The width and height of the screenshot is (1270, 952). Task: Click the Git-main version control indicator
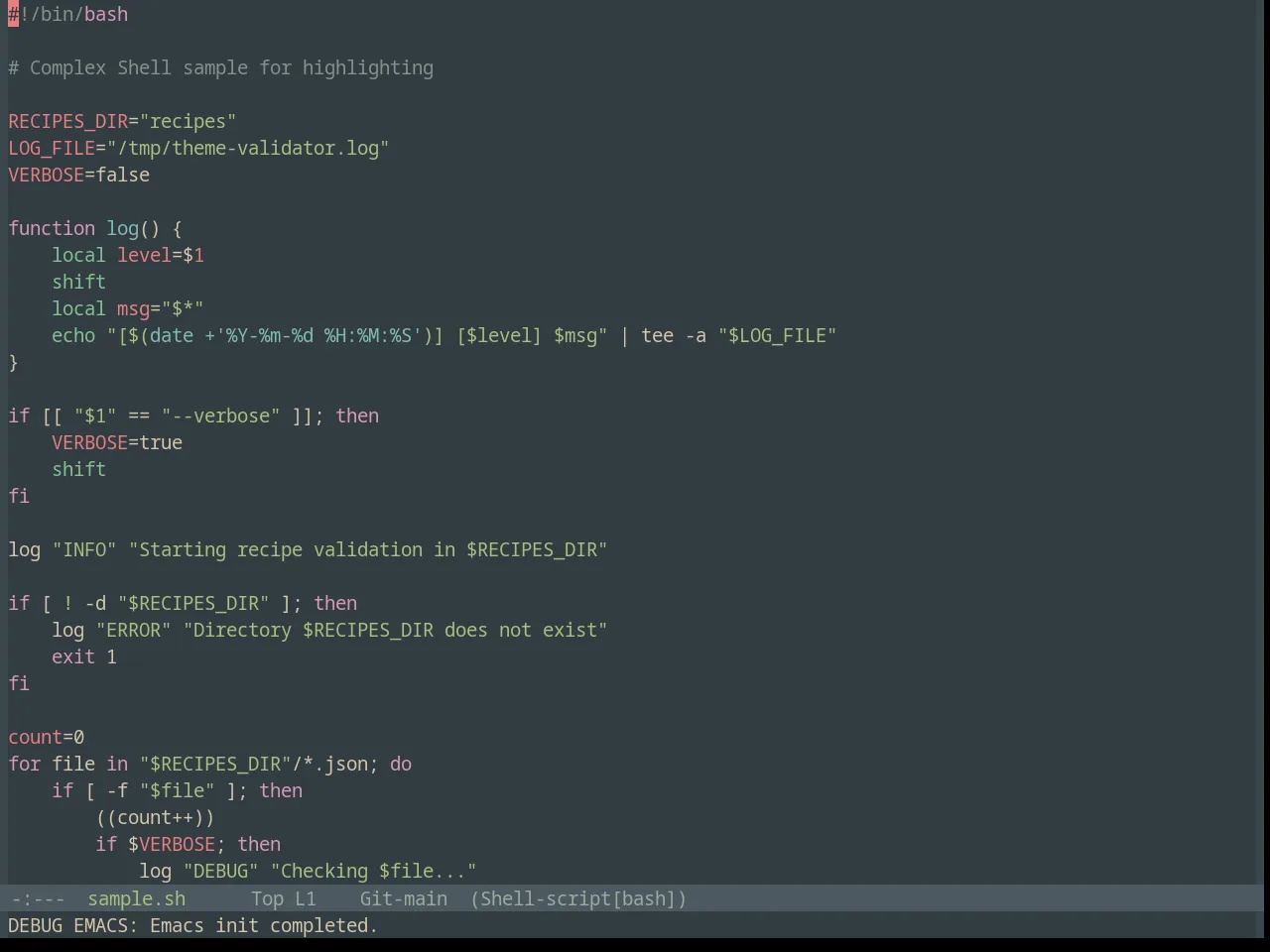pos(403,898)
